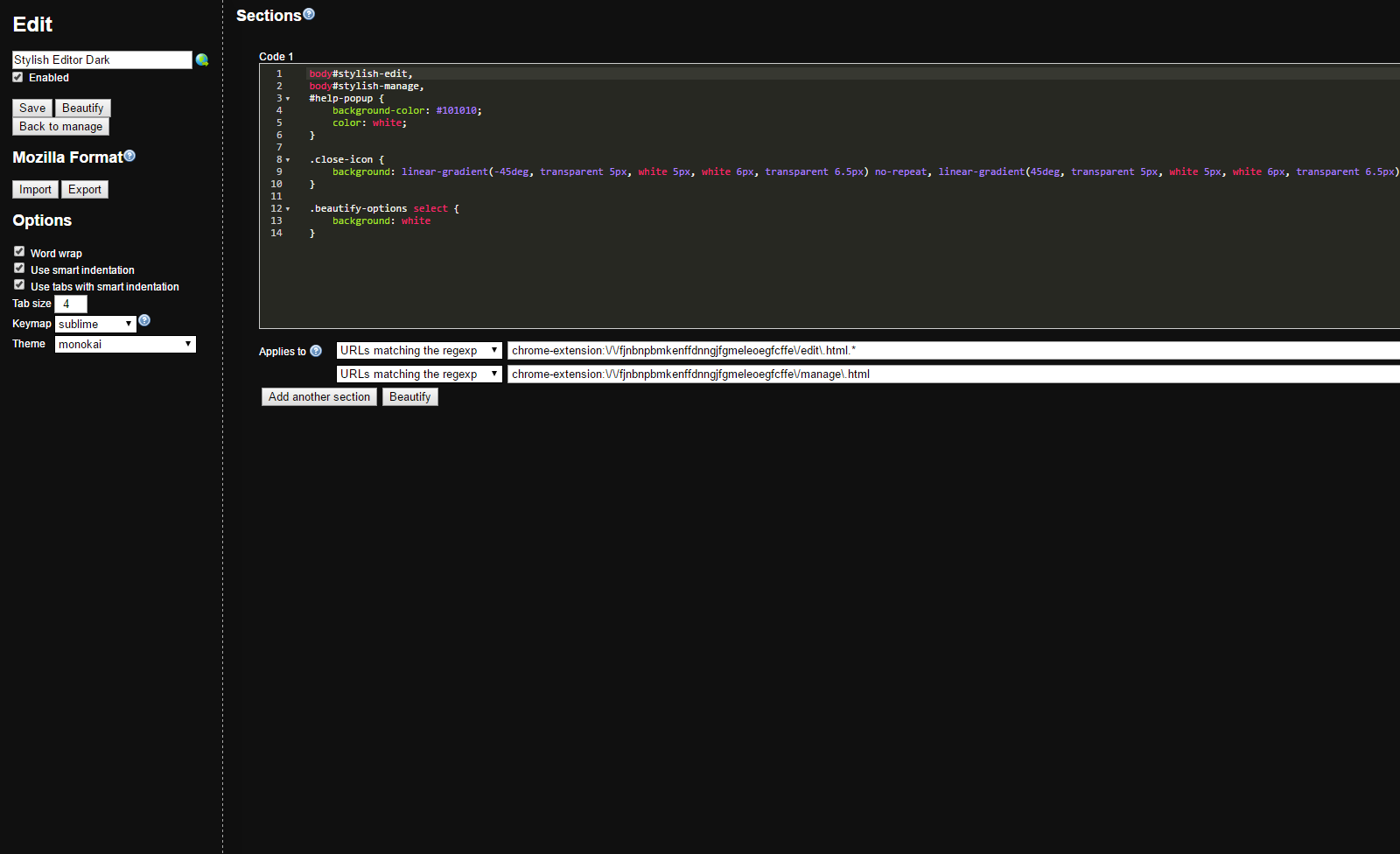1400x854 pixels.
Task: Click the #101010 color value on line 4
Action: coord(457,110)
